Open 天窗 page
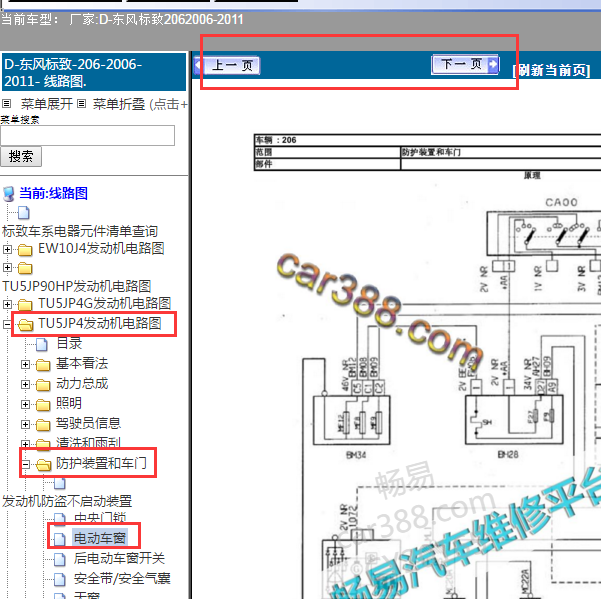The height and width of the screenshot is (599, 601). point(87,595)
